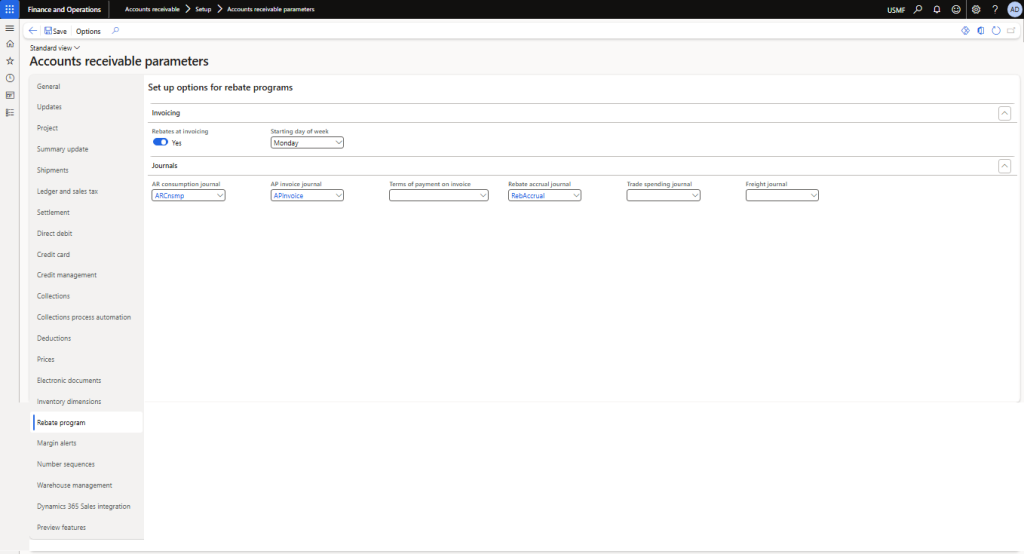
Task: Click the Freight journal field
Action: pos(777,196)
